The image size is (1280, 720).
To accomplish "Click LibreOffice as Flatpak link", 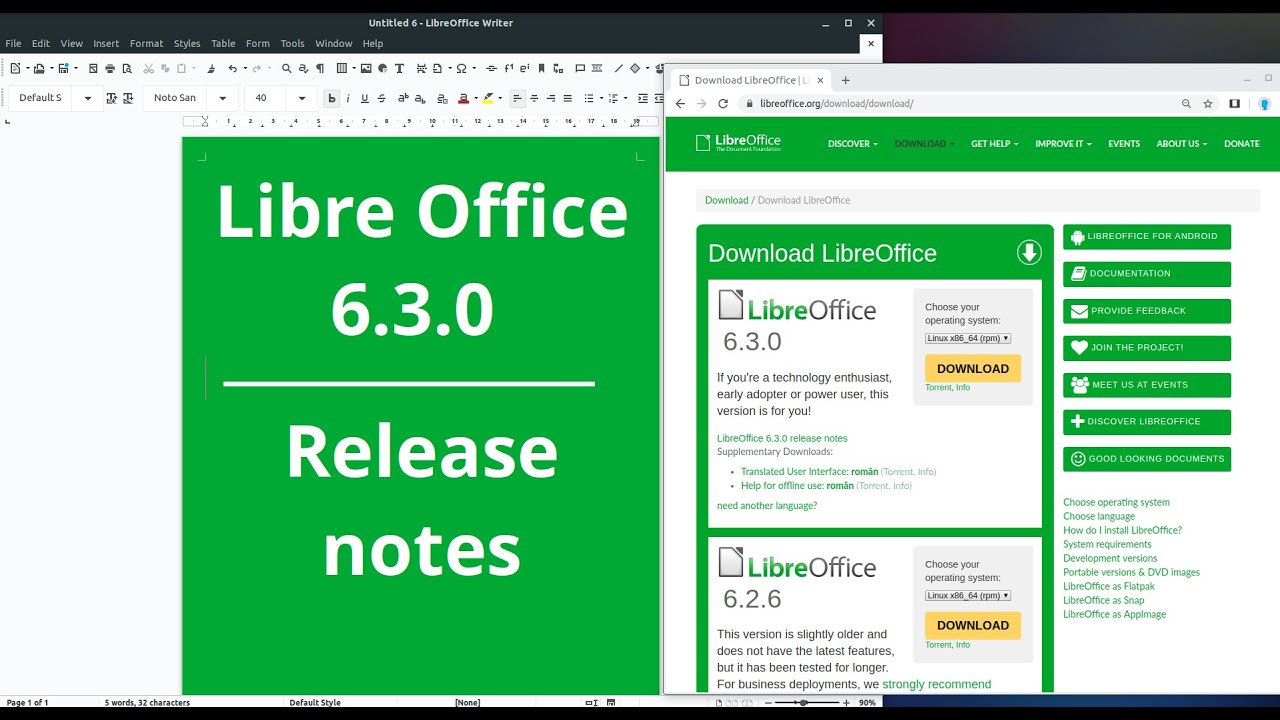I will pos(1109,586).
